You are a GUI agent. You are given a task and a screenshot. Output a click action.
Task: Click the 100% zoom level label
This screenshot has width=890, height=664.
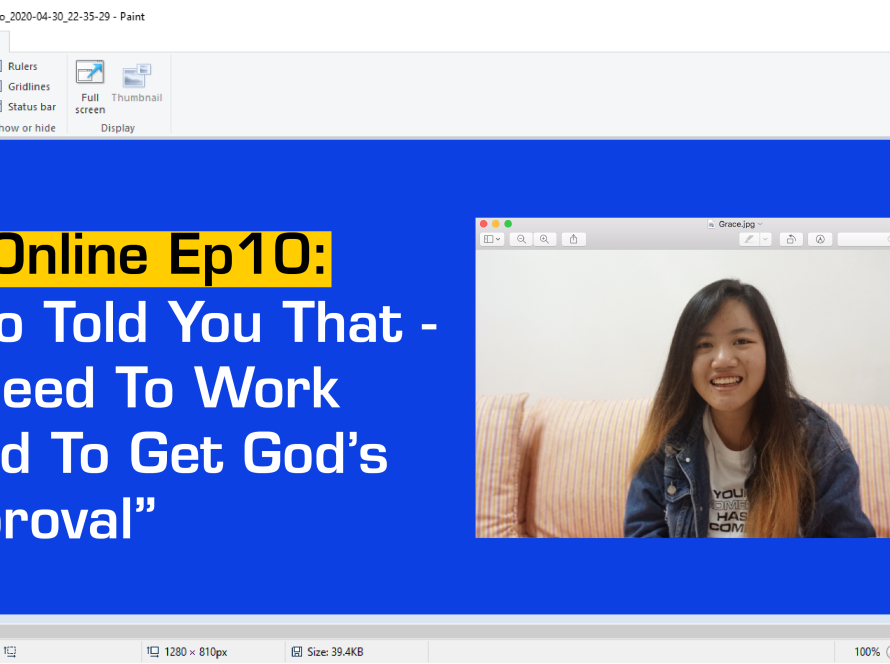pyautogui.click(x=867, y=652)
